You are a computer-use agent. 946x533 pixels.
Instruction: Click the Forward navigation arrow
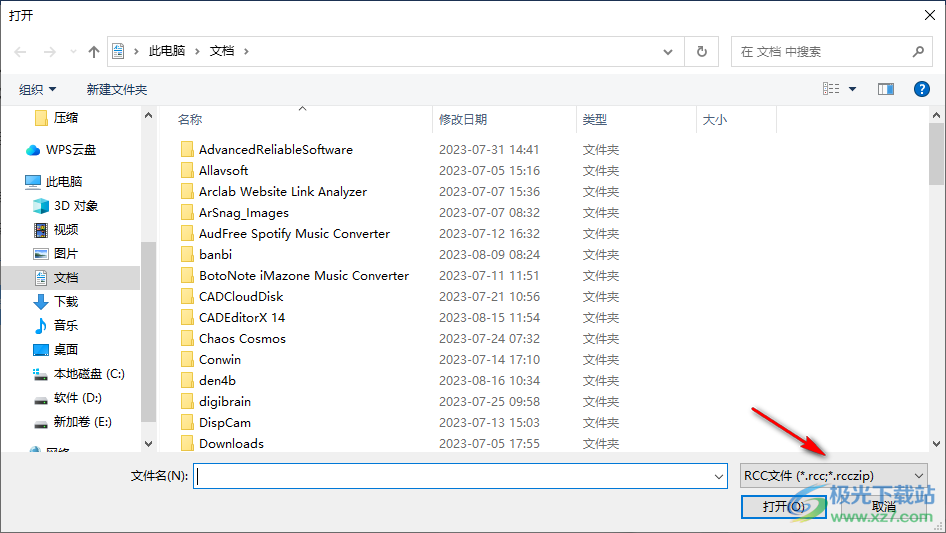coord(49,52)
